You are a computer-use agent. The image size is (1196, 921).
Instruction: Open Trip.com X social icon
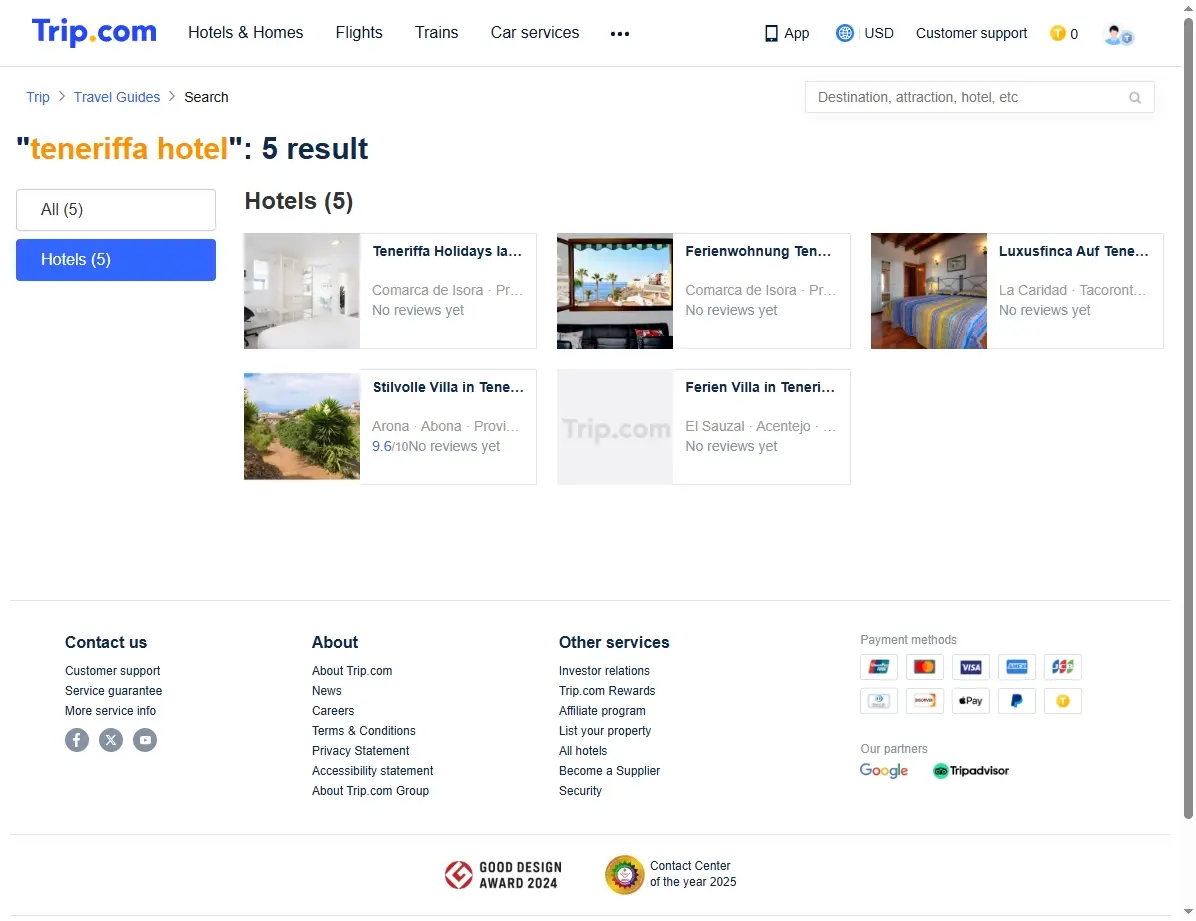pyautogui.click(x=111, y=740)
